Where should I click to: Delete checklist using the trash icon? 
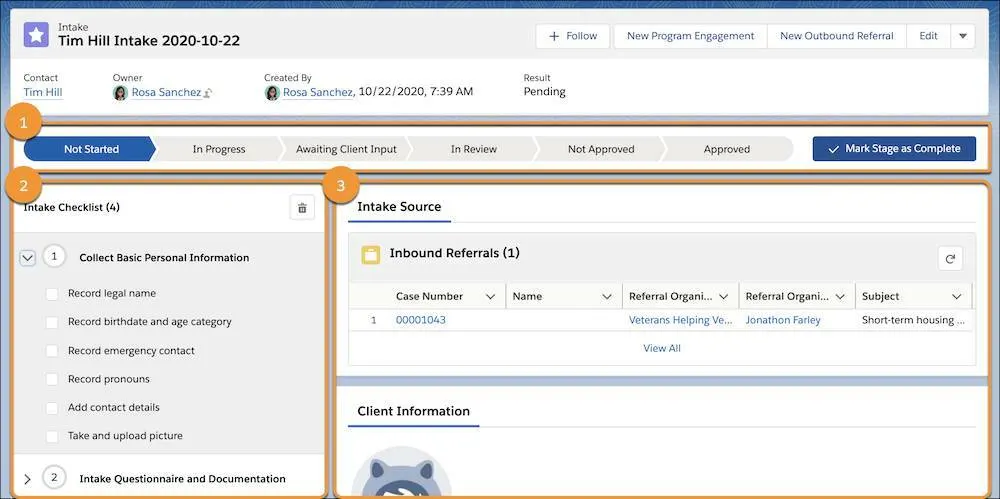point(302,208)
